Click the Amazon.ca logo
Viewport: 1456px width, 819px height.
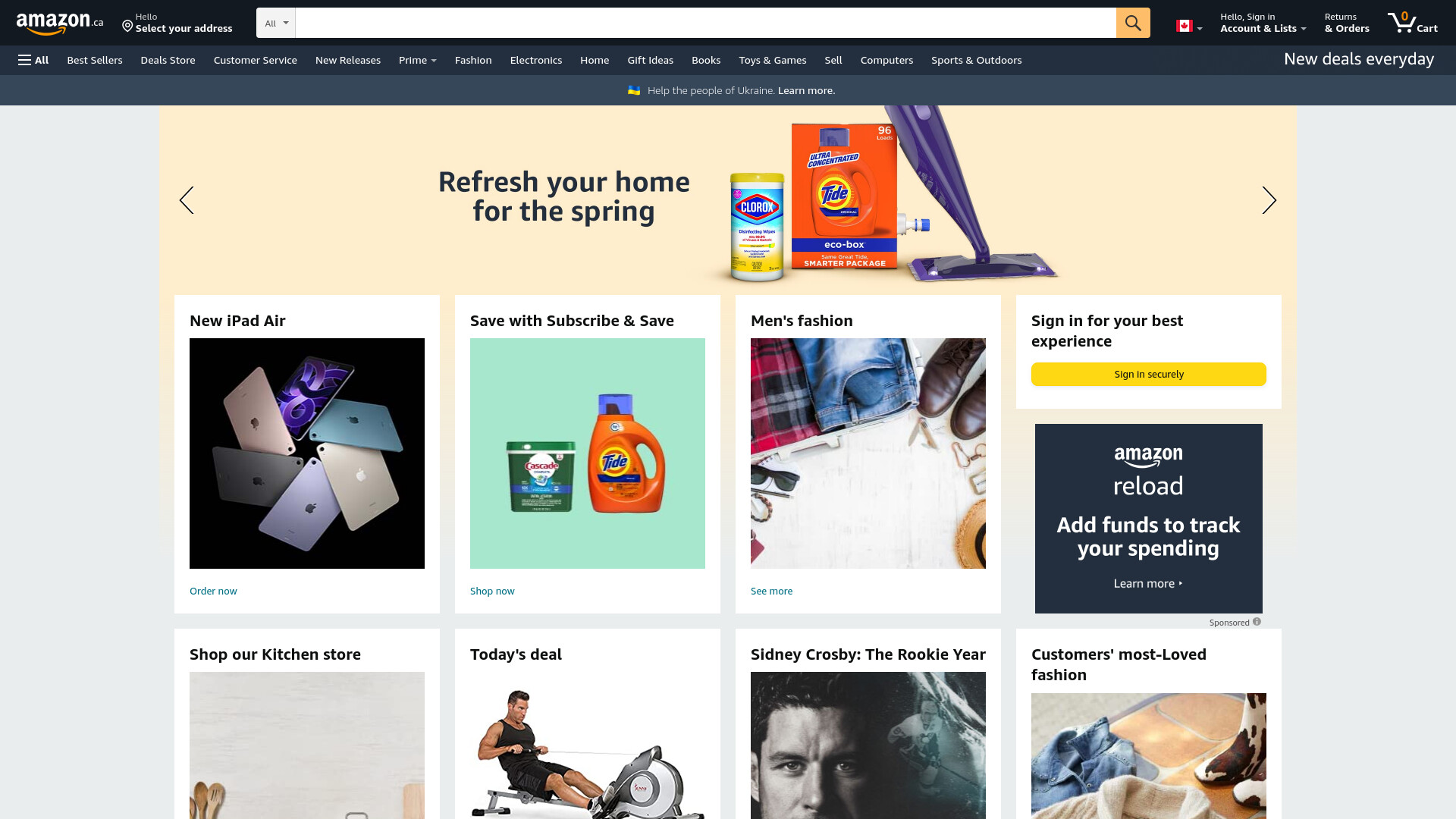(x=60, y=24)
